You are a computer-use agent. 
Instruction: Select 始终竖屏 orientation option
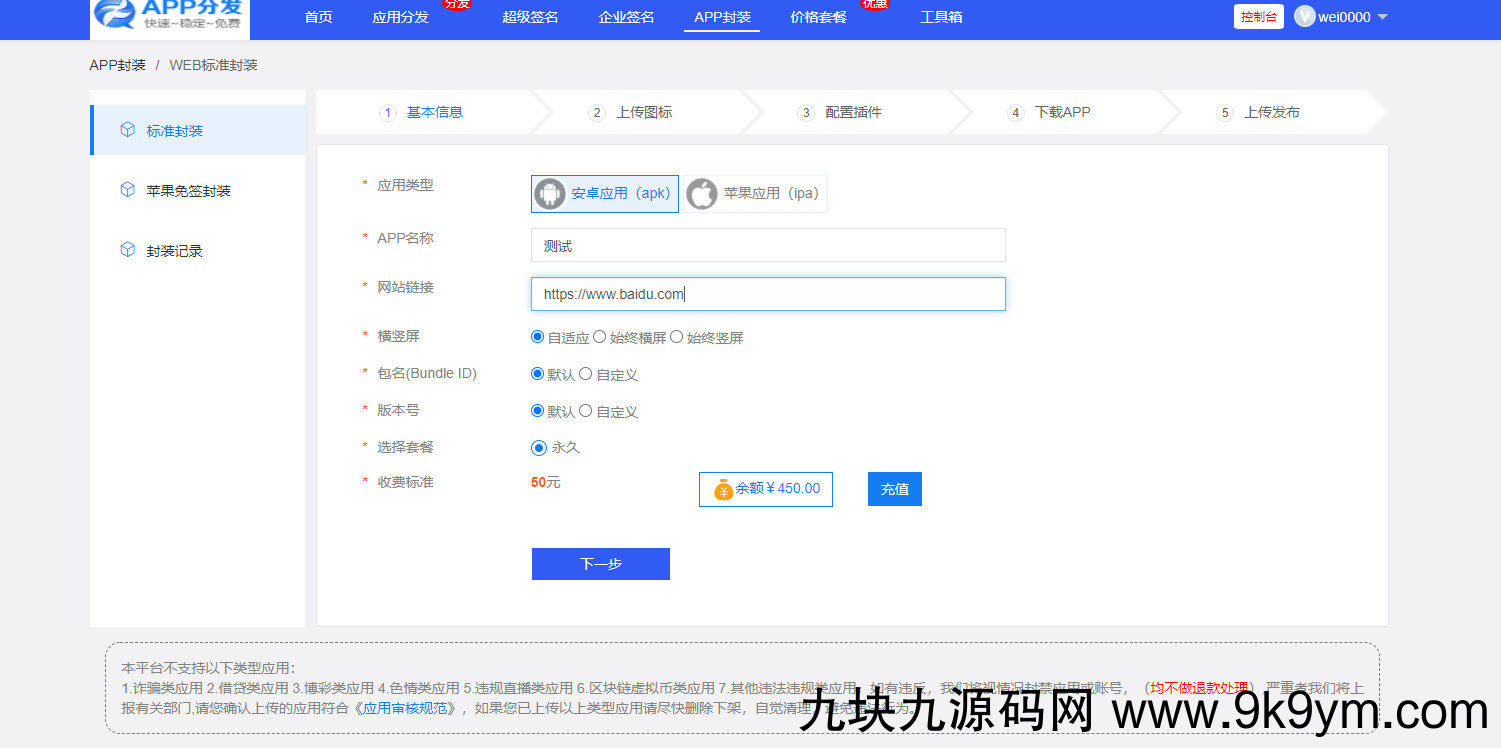coord(677,337)
